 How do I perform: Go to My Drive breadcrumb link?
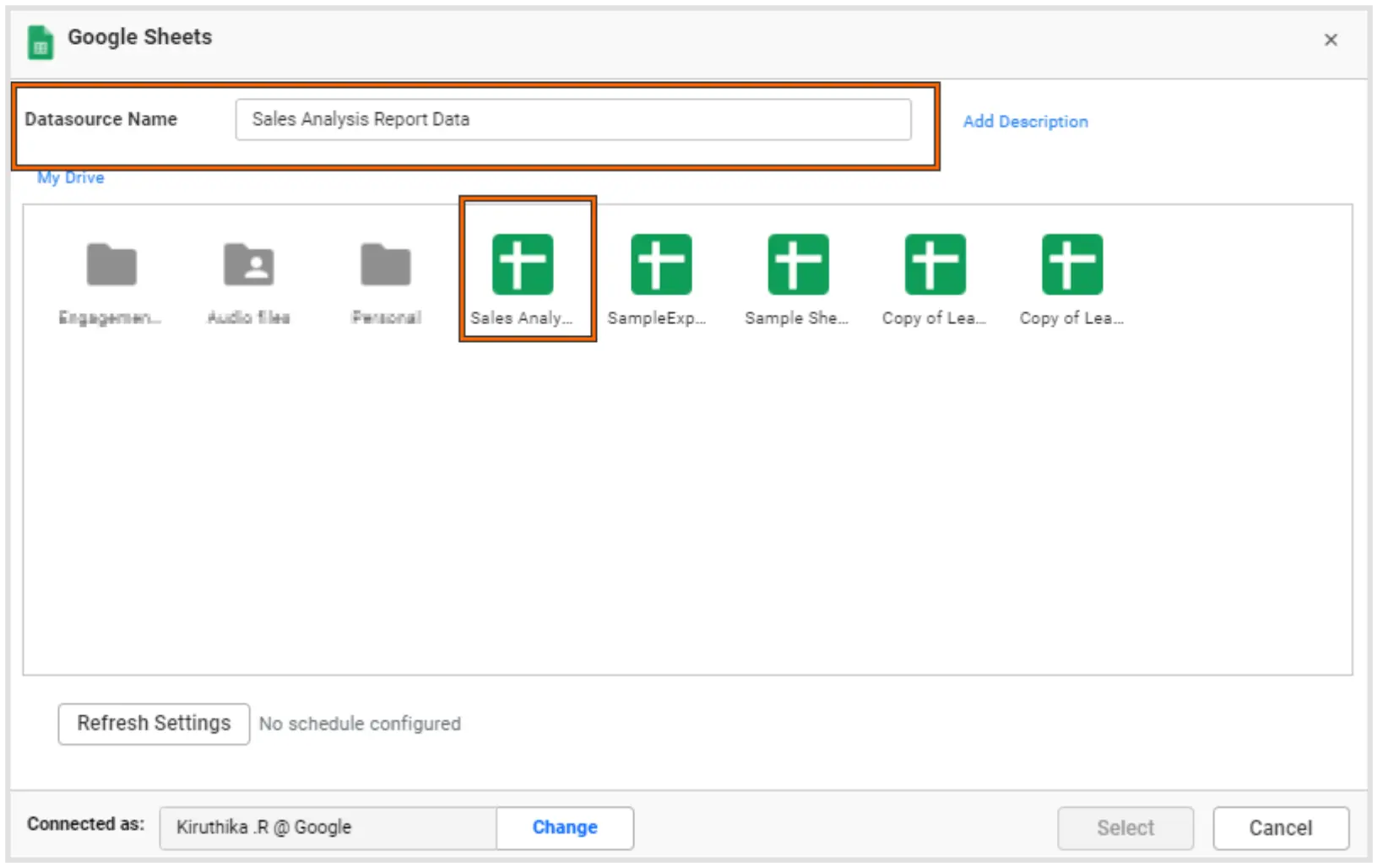click(71, 178)
